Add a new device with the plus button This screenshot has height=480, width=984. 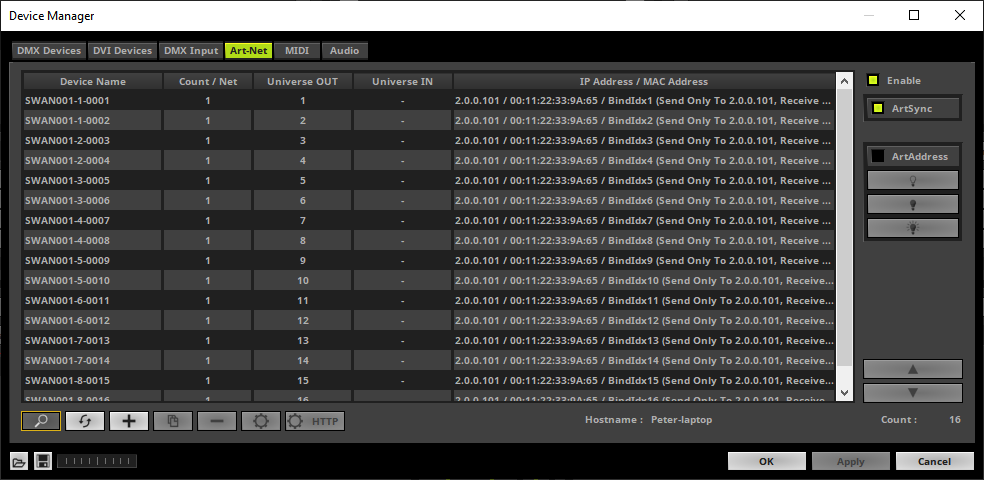[x=129, y=421]
